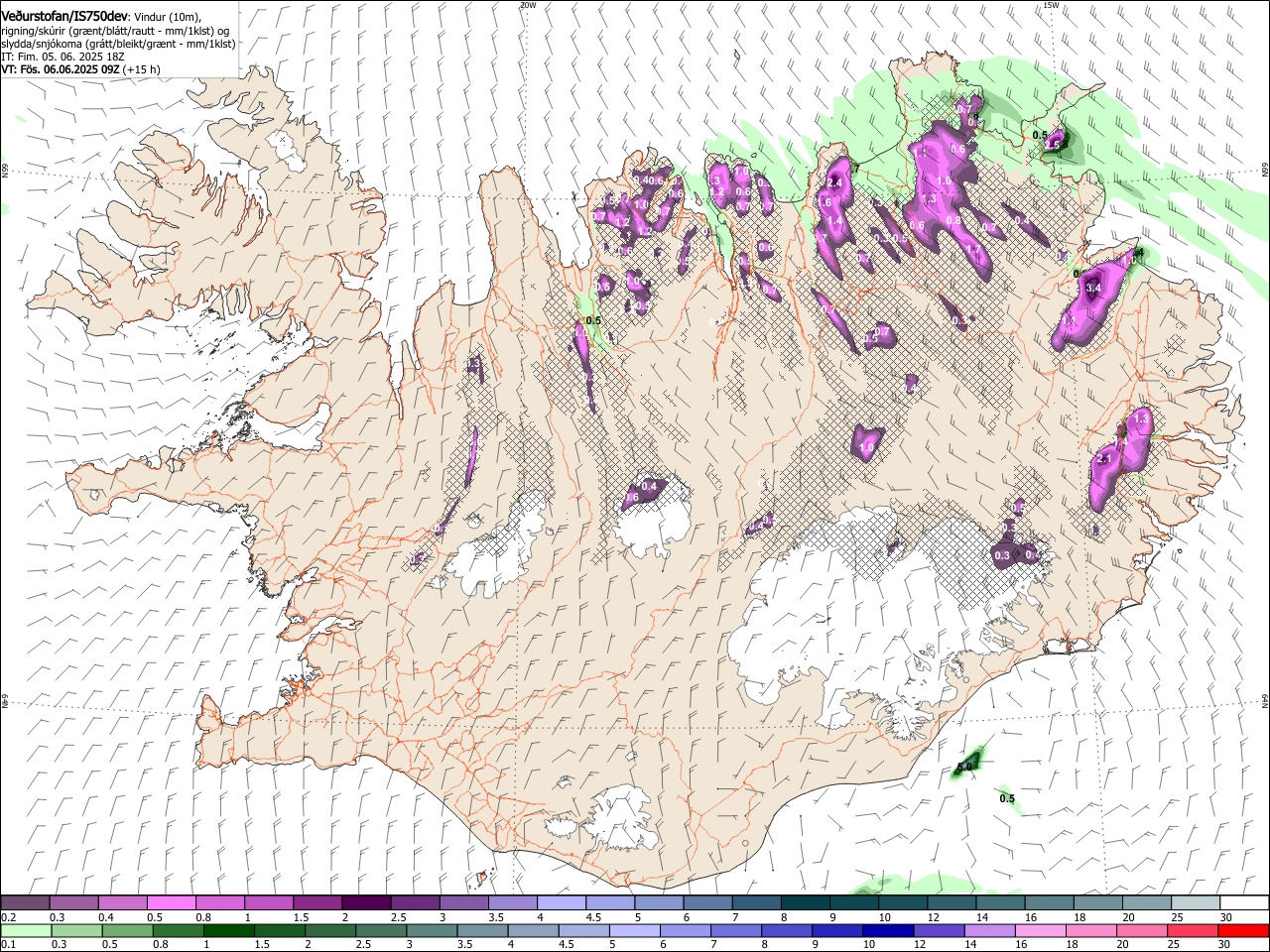1270x952 pixels.
Task: Click the violet 12–14 swatch in lower legend
Action: (x=939, y=930)
